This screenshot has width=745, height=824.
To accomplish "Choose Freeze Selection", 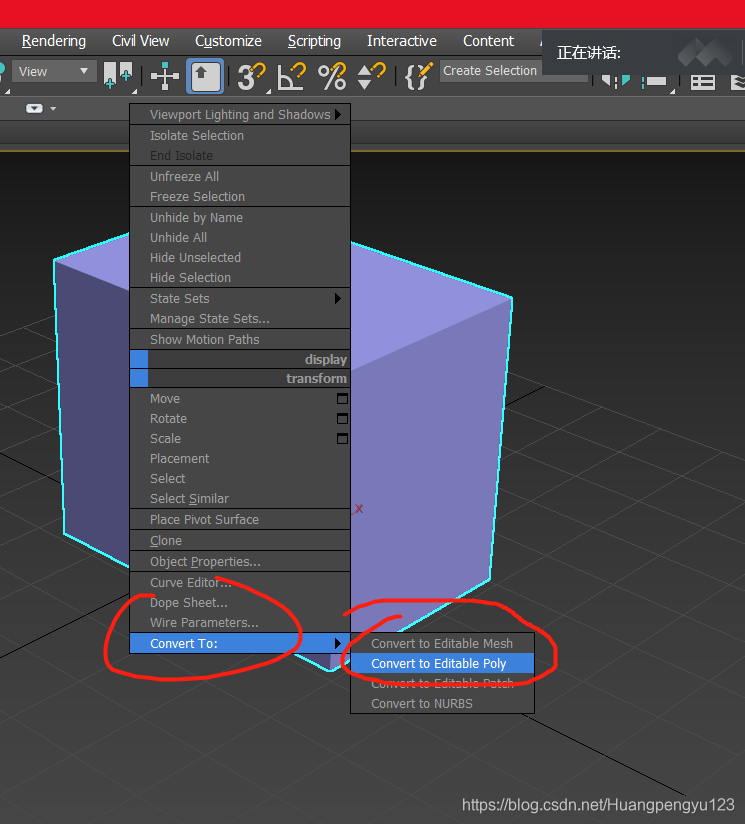I will pos(240,197).
